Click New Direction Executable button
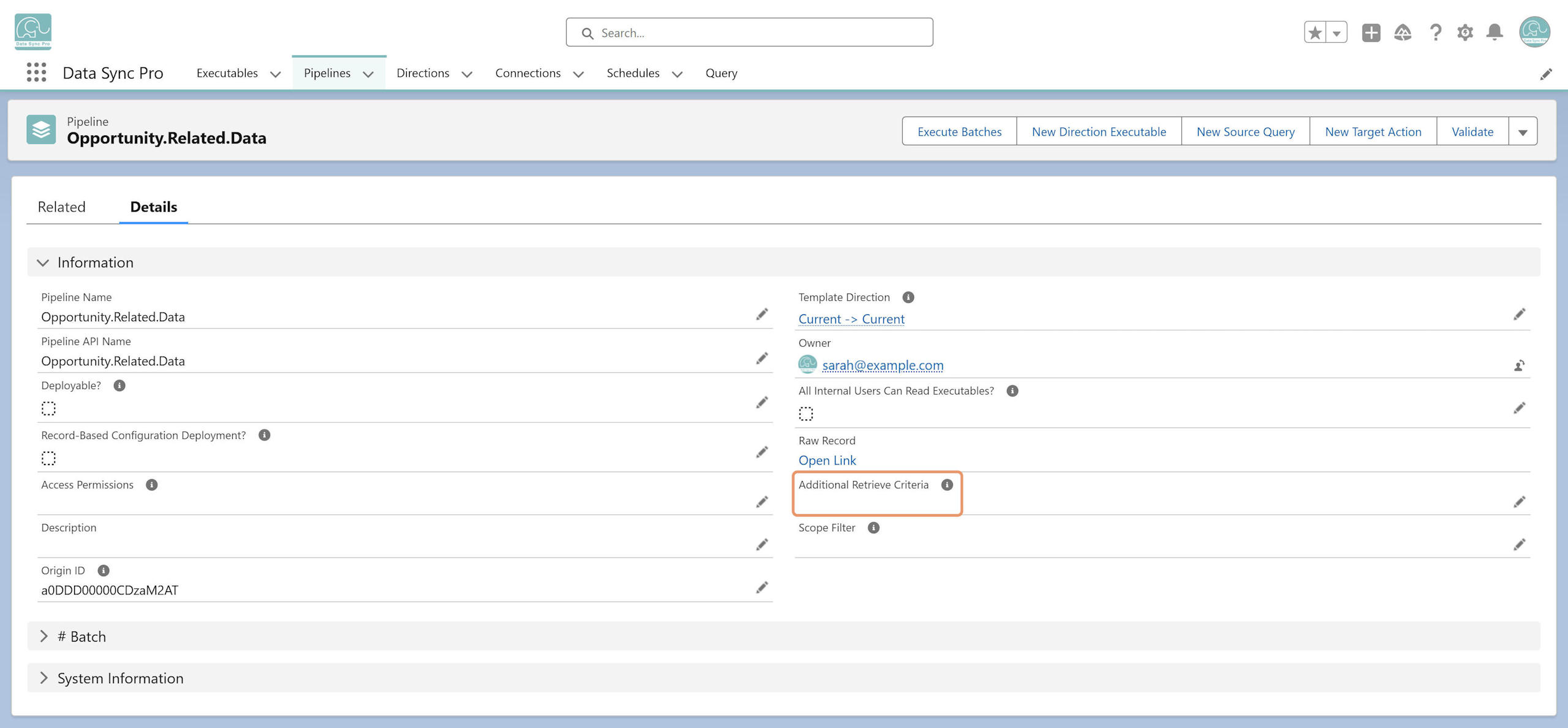The height and width of the screenshot is (728, 1568). (x=1099, y=132)
